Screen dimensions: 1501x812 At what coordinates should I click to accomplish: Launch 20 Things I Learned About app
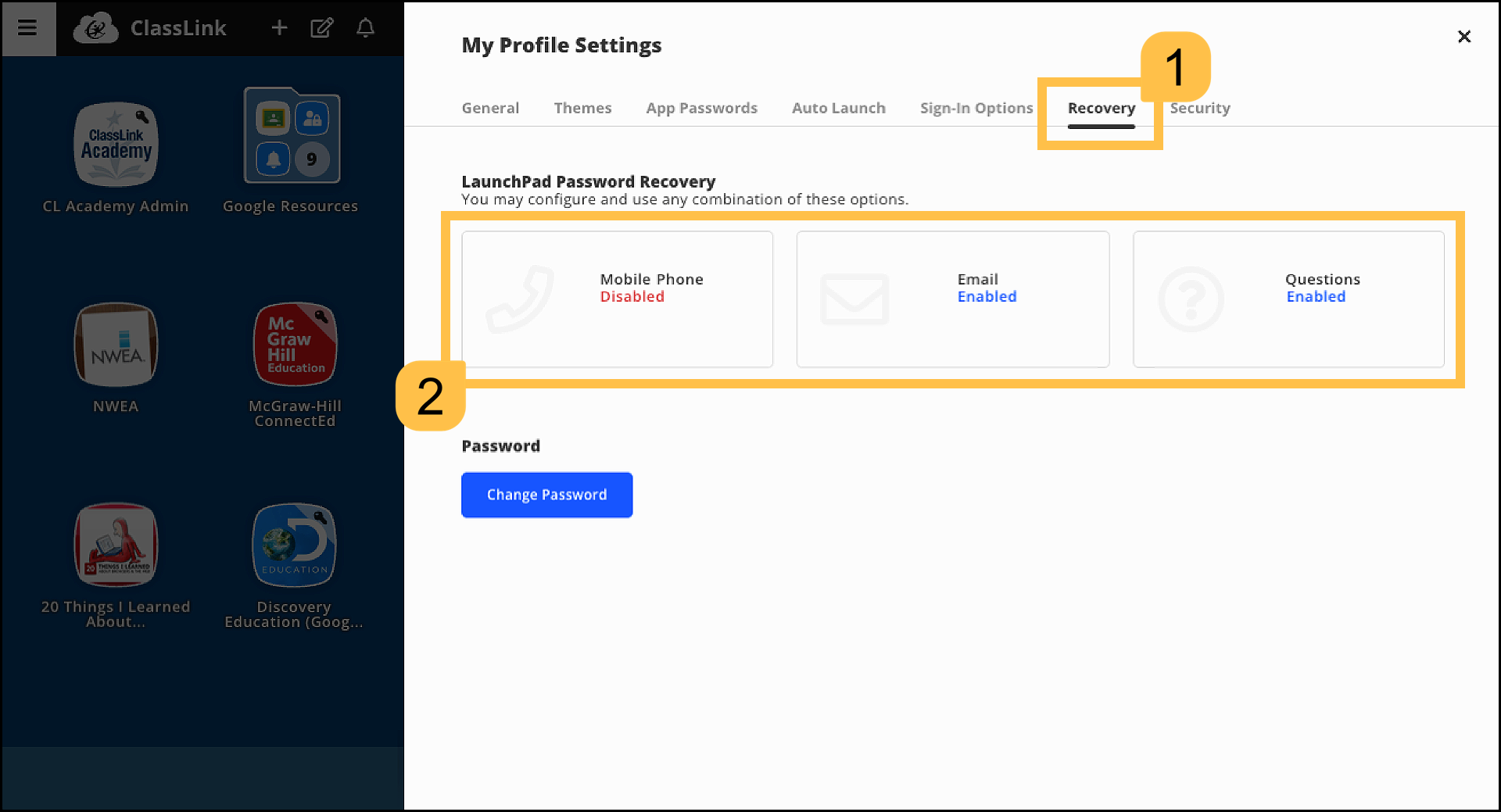coord(115,545)
